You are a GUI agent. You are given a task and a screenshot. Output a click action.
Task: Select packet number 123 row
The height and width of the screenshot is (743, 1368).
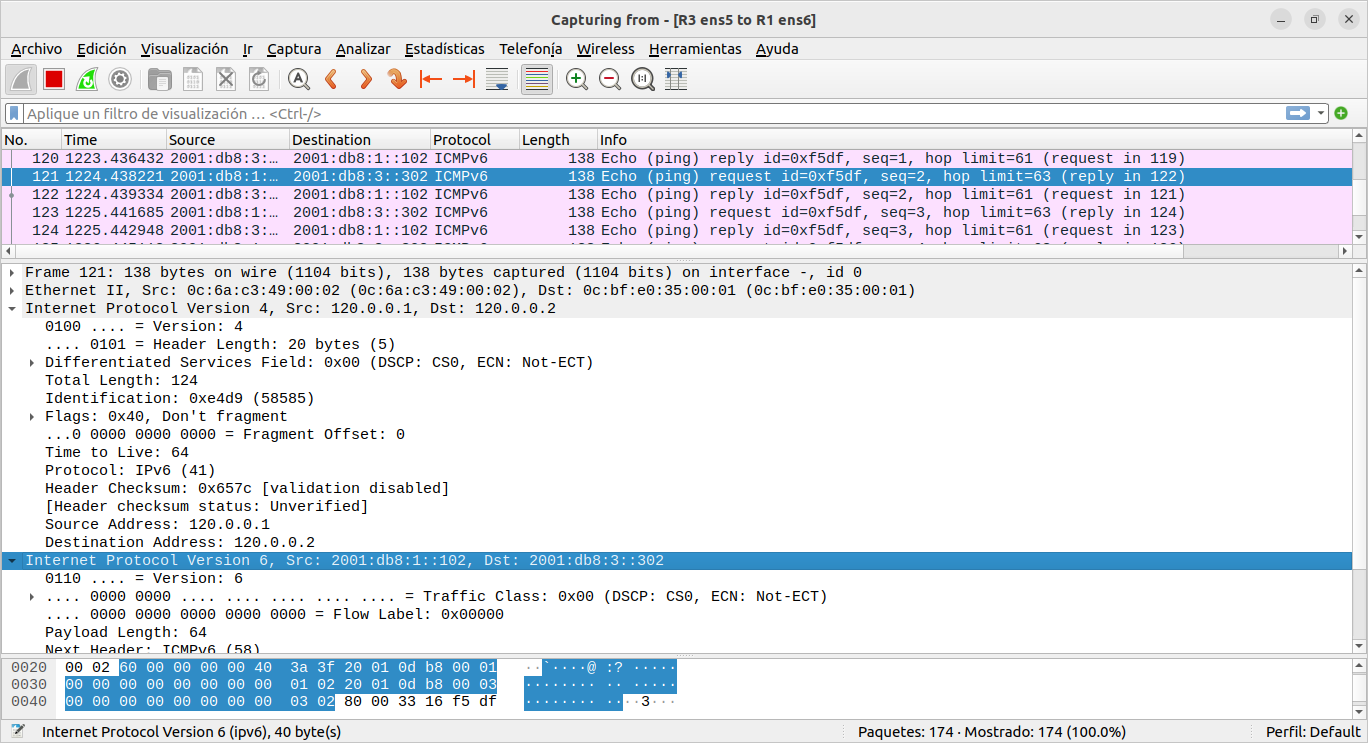point(676,212)
